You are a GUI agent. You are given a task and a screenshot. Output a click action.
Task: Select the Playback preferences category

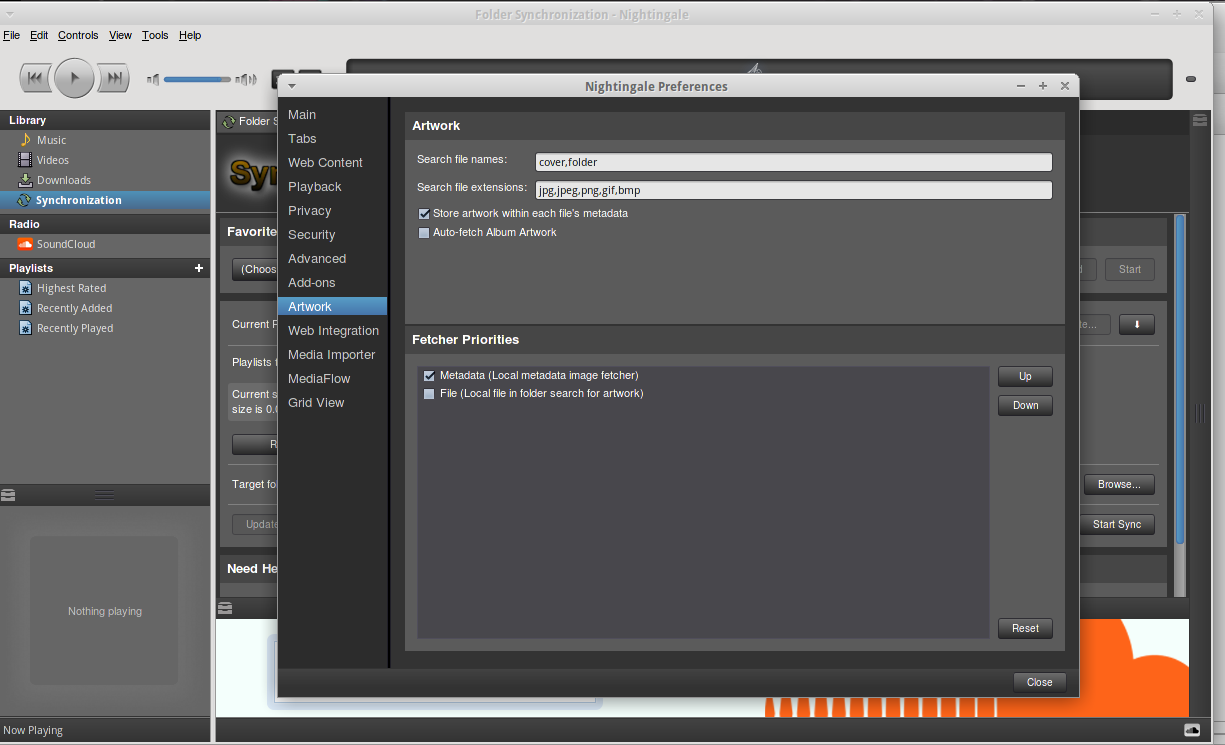click(x=332, y=187)
